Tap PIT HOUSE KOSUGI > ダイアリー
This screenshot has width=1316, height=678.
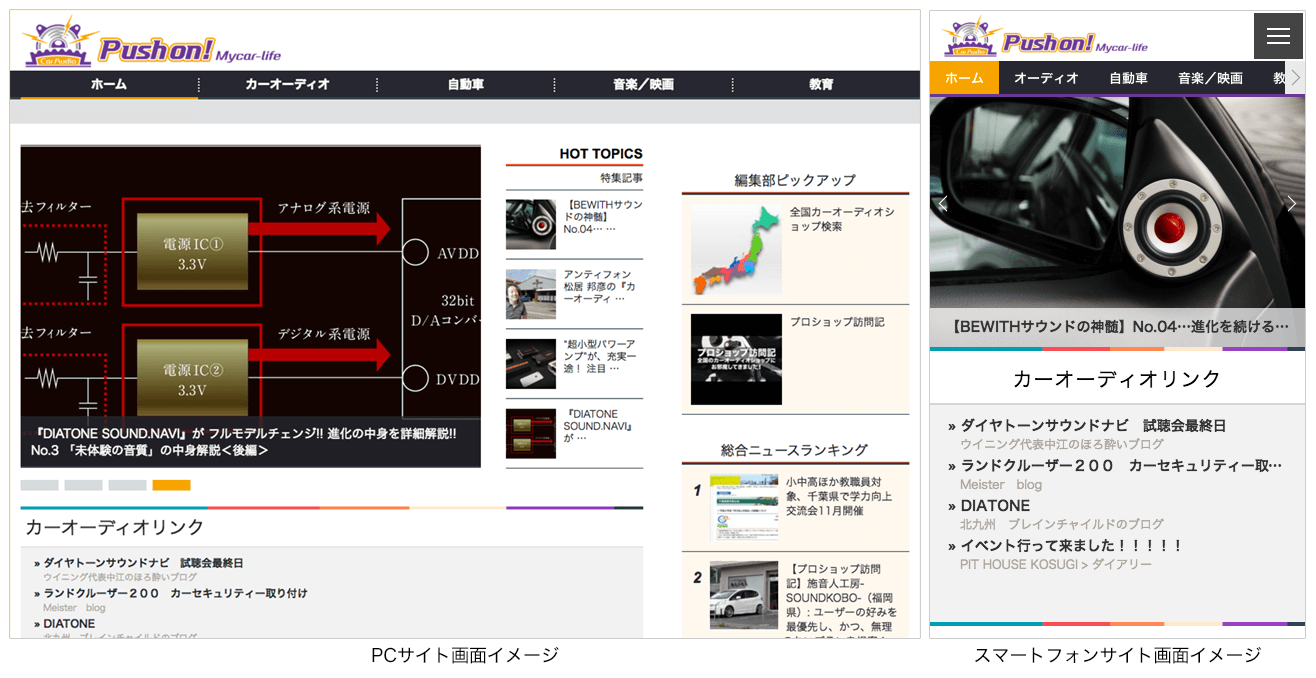coord(1056,564)
